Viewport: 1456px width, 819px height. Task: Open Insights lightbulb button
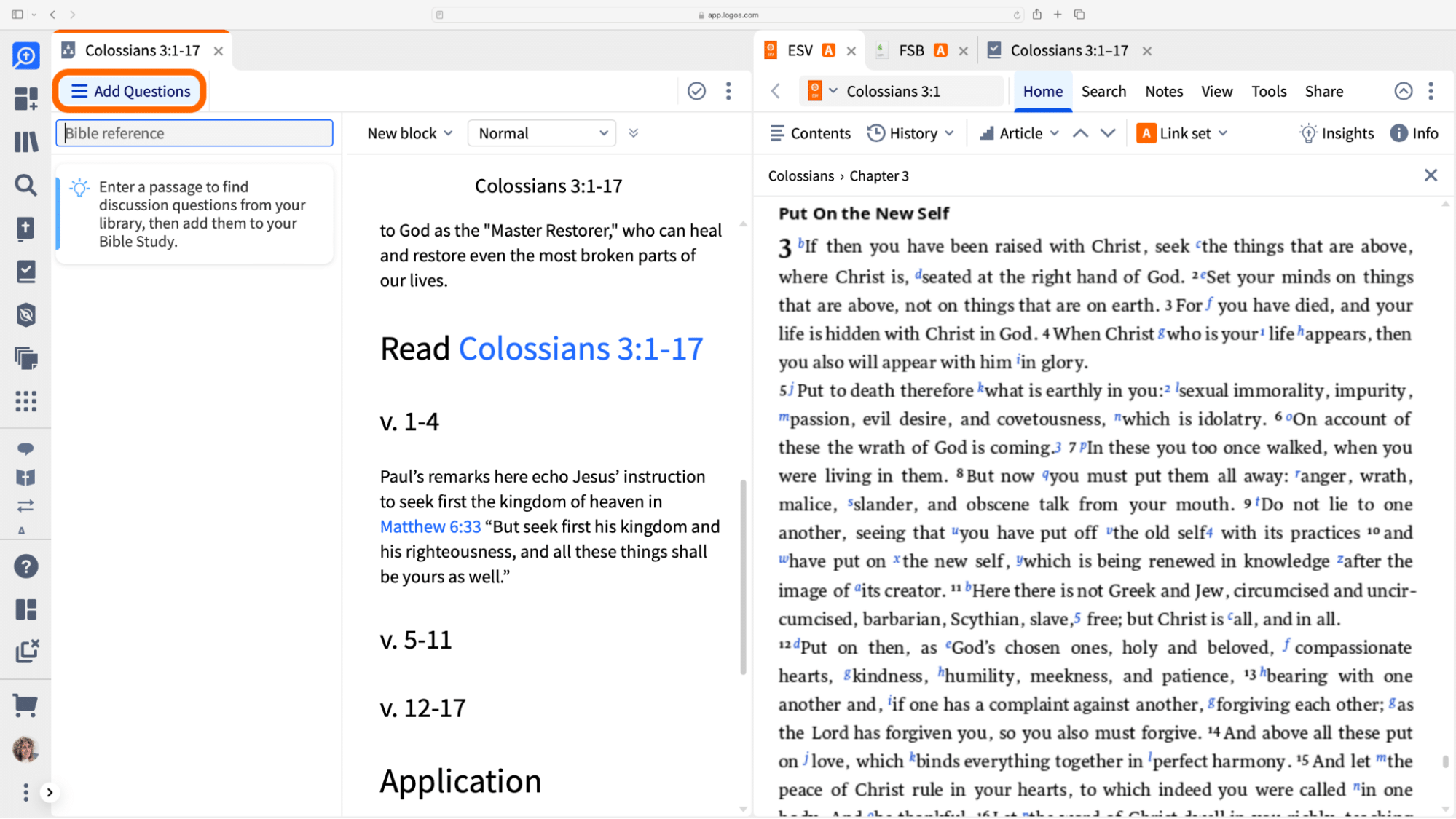[1337, 133]
